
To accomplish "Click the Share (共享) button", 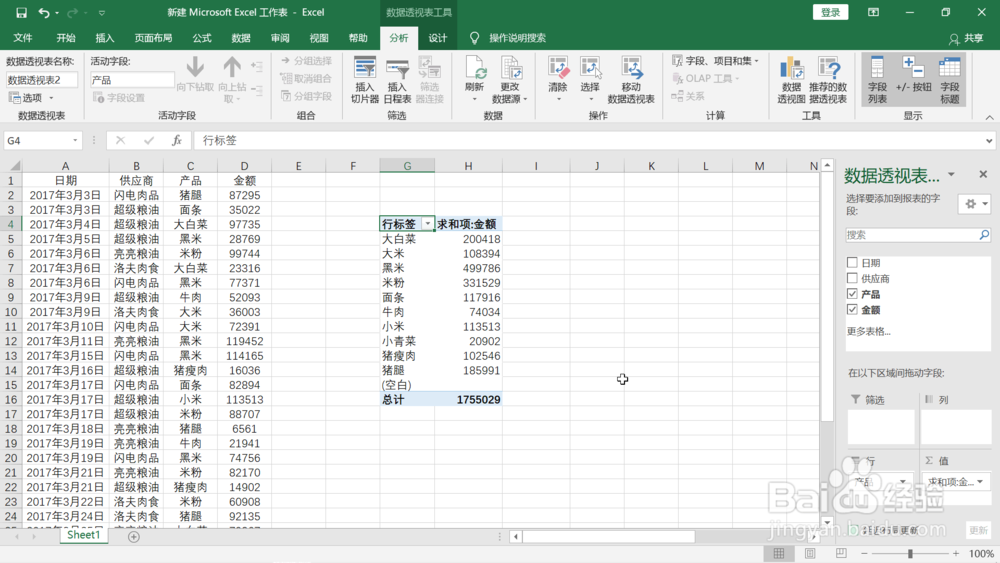I will coord(966,38).
